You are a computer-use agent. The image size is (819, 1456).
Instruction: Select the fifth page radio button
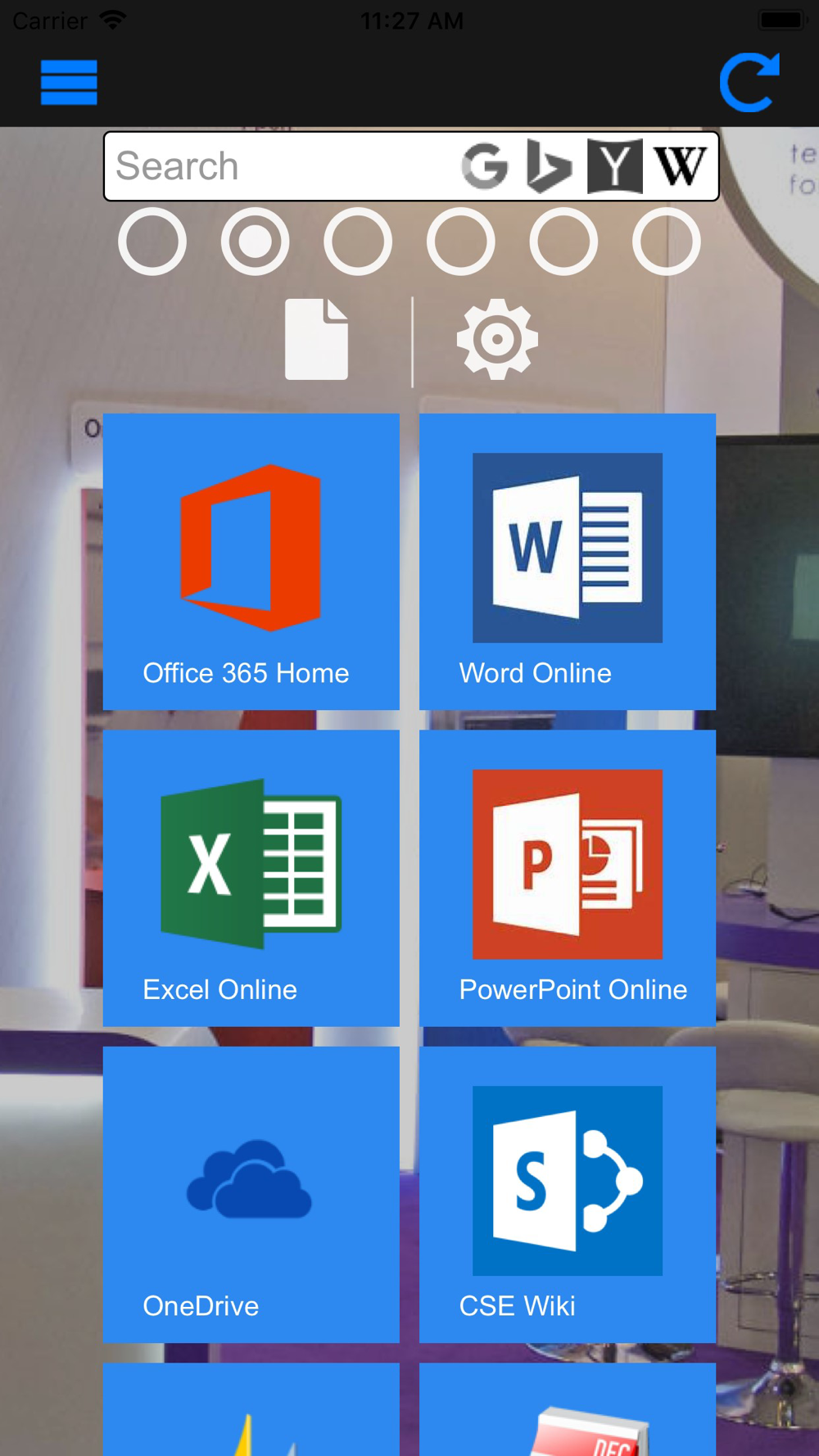pyautogui.click(x=563, y=242)
